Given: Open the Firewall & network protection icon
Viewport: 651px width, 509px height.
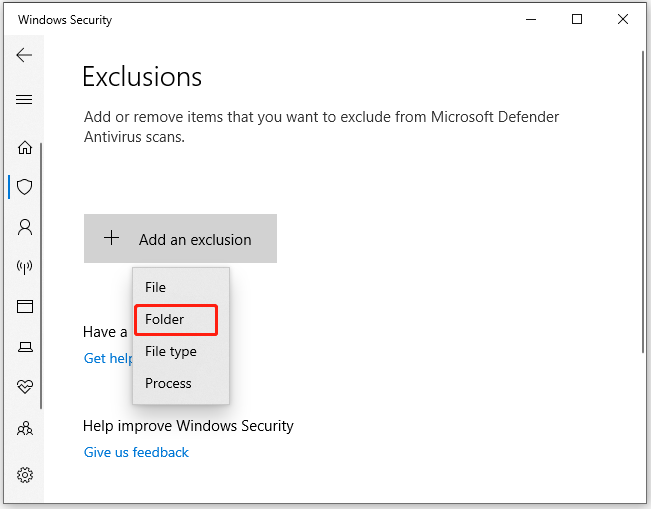Looking at the screenshot, I should [24, 267].
